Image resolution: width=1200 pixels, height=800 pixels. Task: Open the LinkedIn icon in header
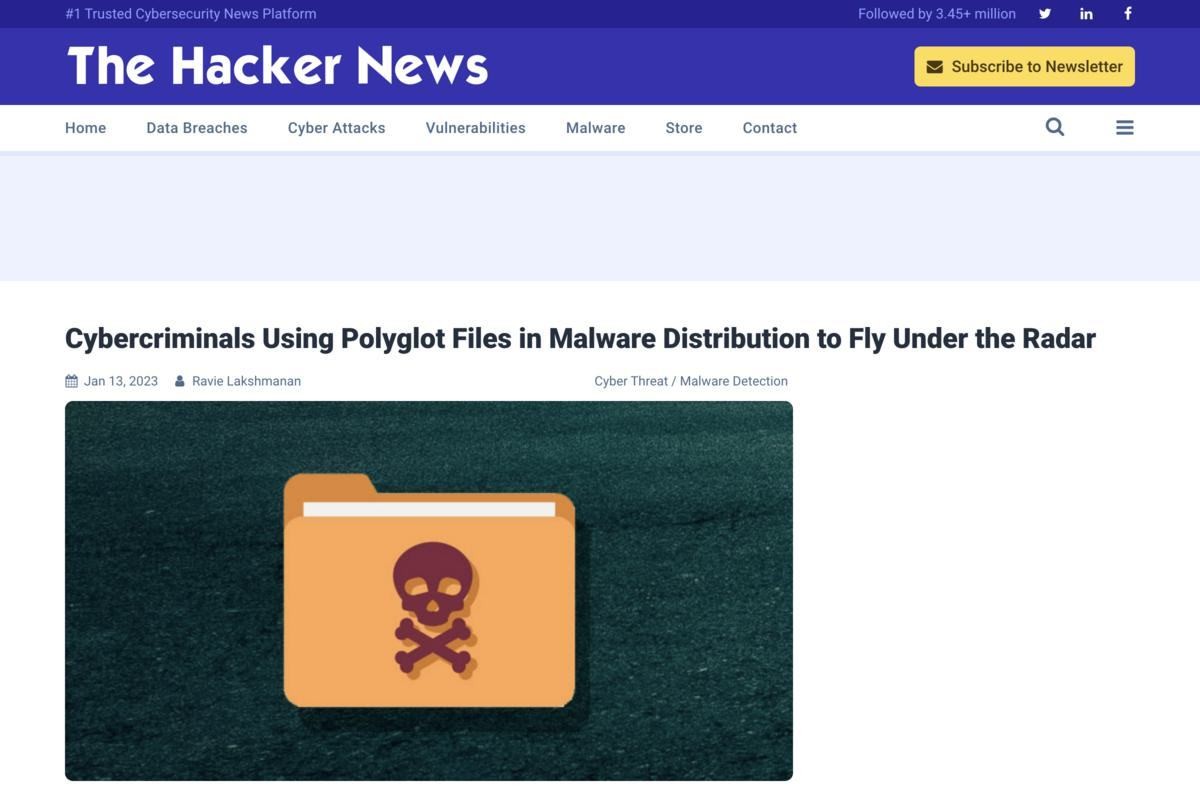coord(1086,14)
